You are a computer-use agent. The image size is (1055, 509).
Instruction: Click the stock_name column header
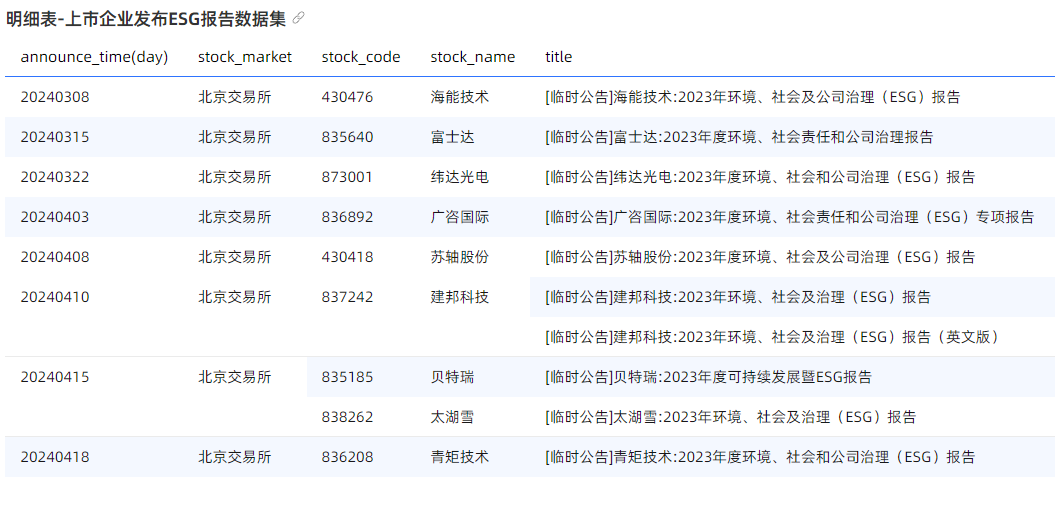tap(473, 57)
